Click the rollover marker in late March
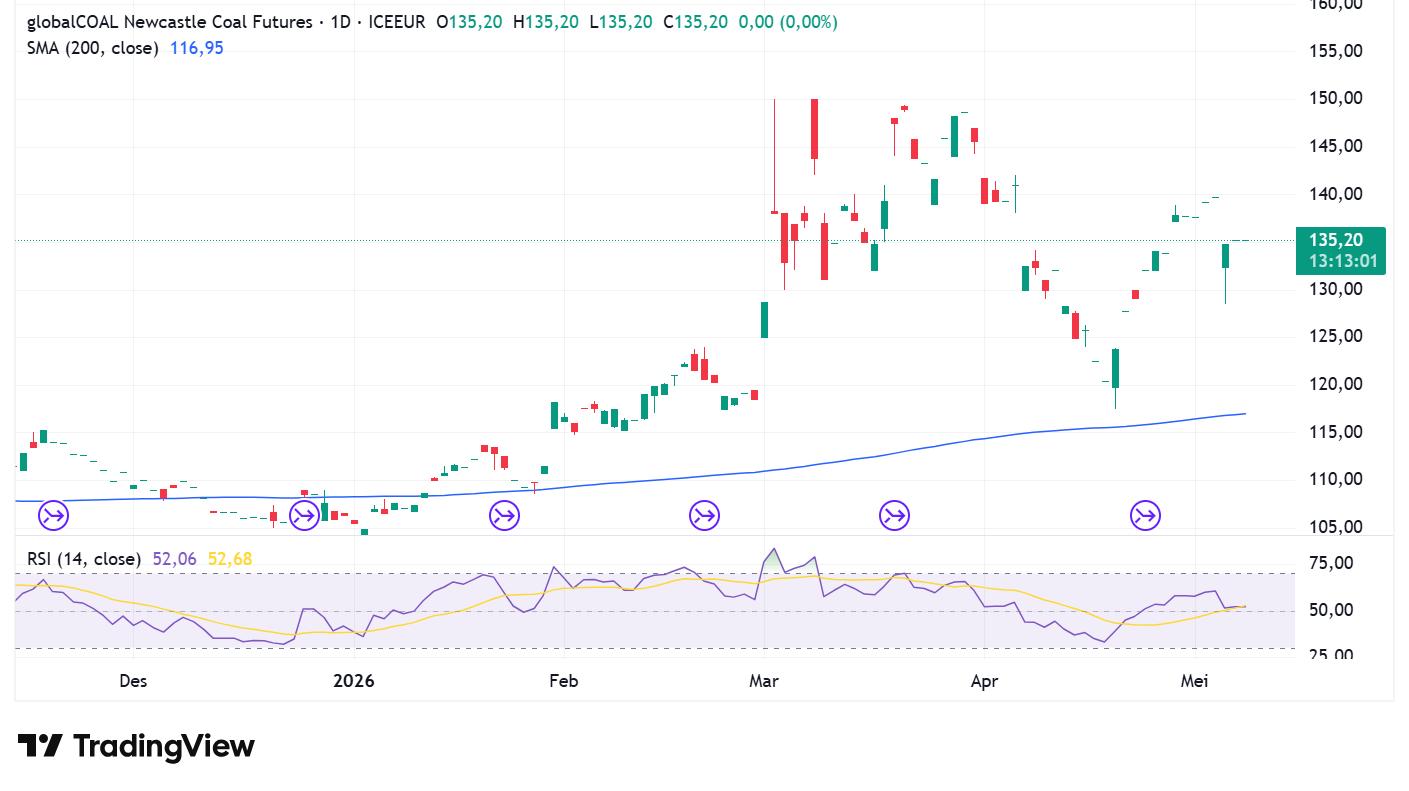The width and height of the screenshot is (1409, 791). click(x=894, y=516)
